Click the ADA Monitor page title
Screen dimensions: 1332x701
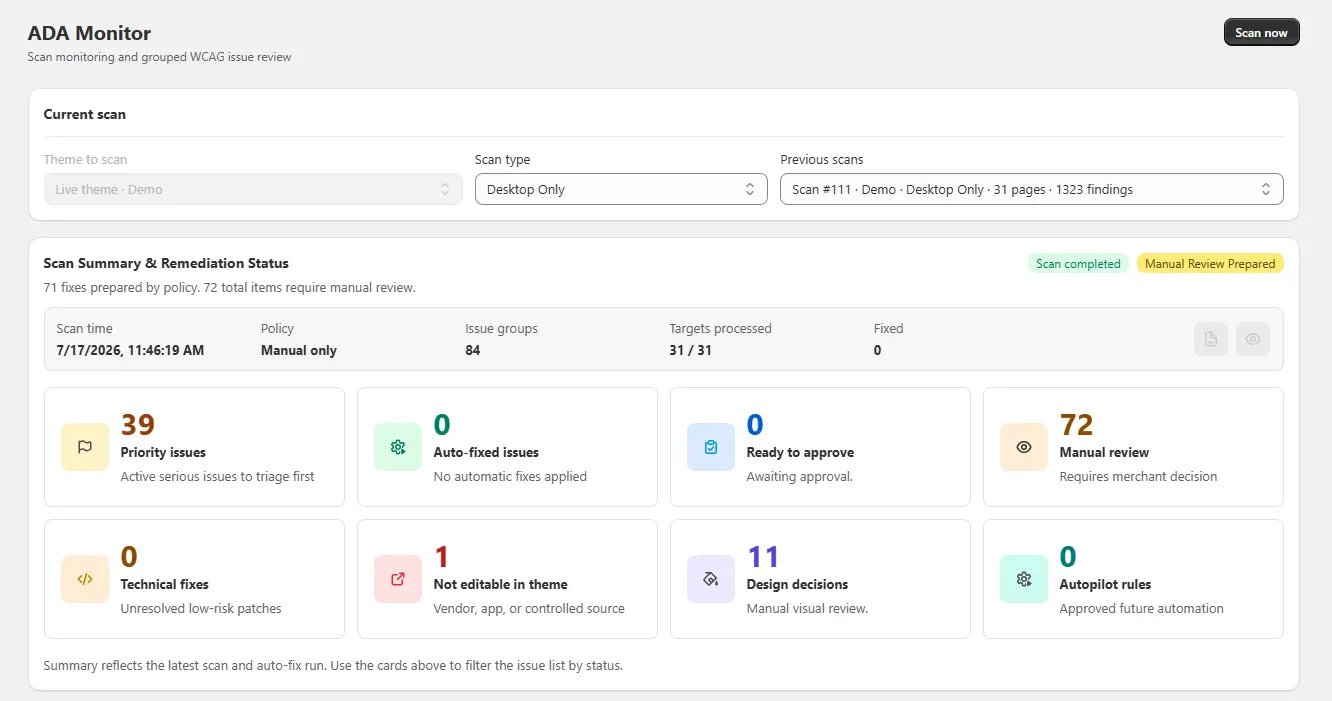[90, 33]
